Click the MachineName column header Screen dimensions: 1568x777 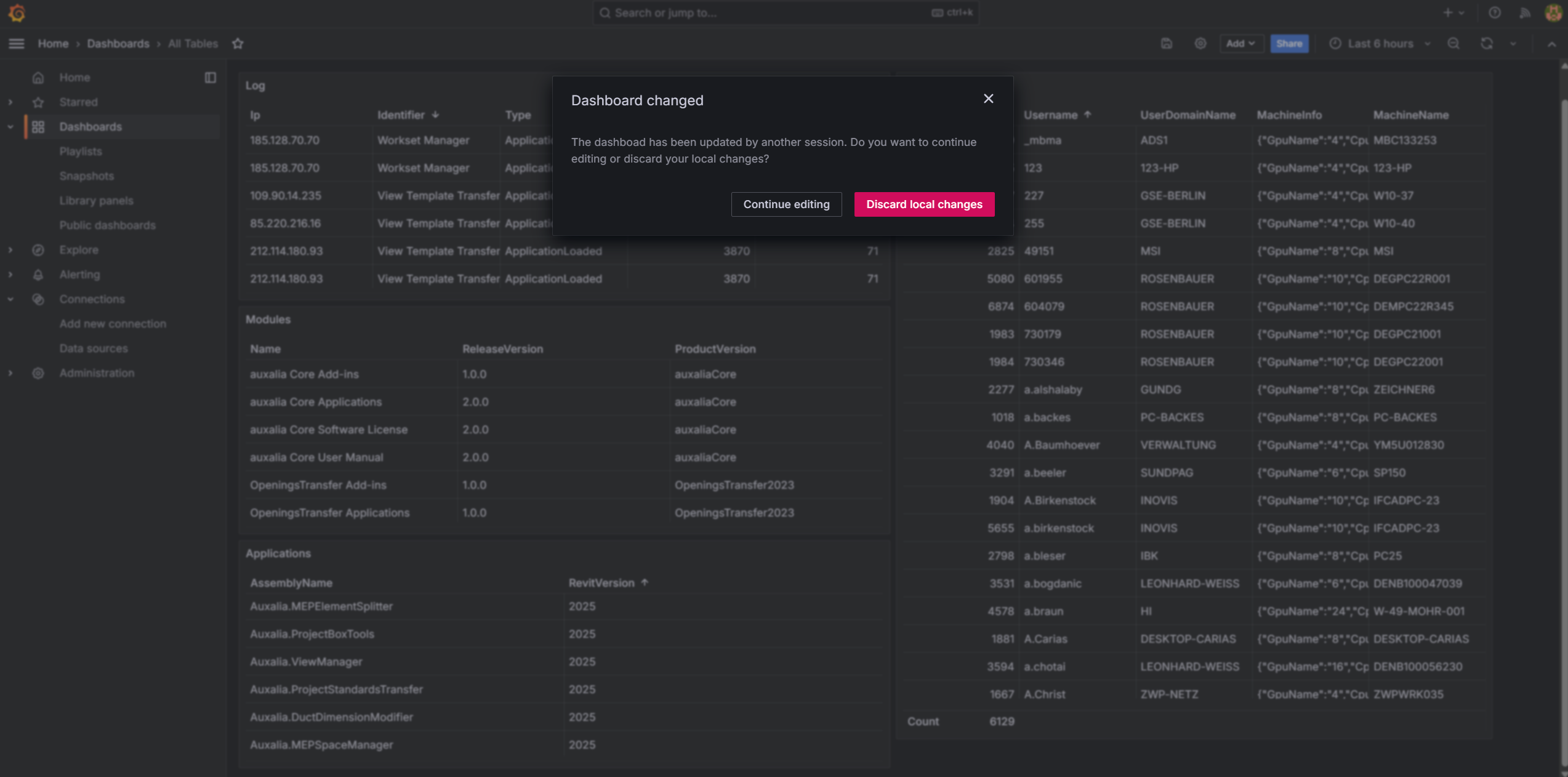tap(1410, 115)
